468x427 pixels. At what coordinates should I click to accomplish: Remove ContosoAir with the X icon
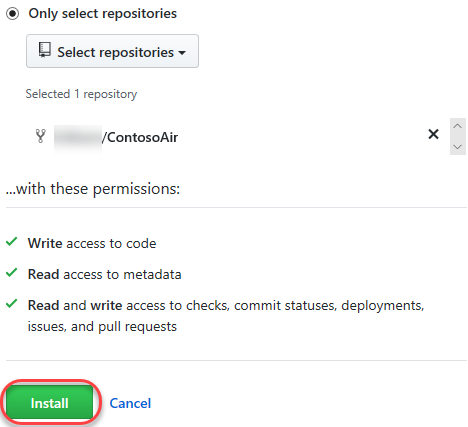433,134
